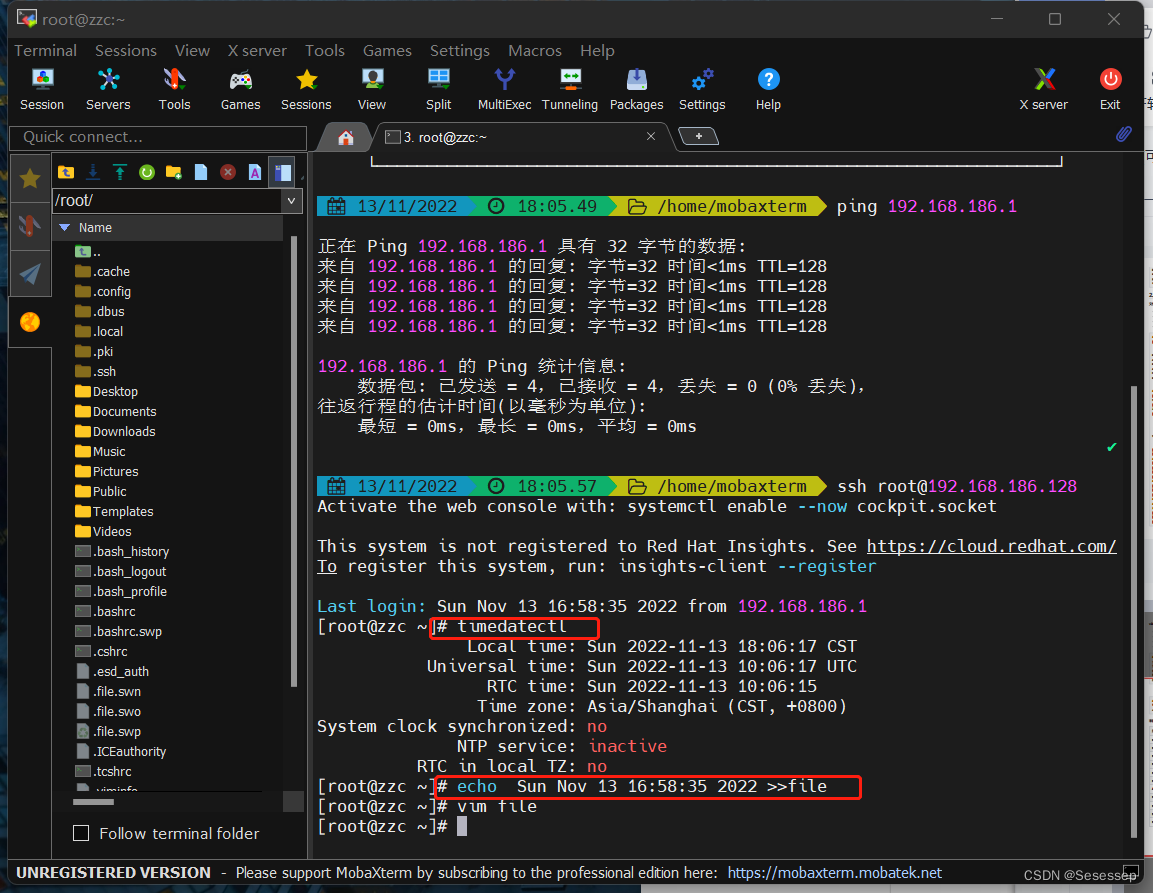The image size is (1153, 893).
Task: Toggle the SFTP panel layout icon
Action: pos(282,172)
